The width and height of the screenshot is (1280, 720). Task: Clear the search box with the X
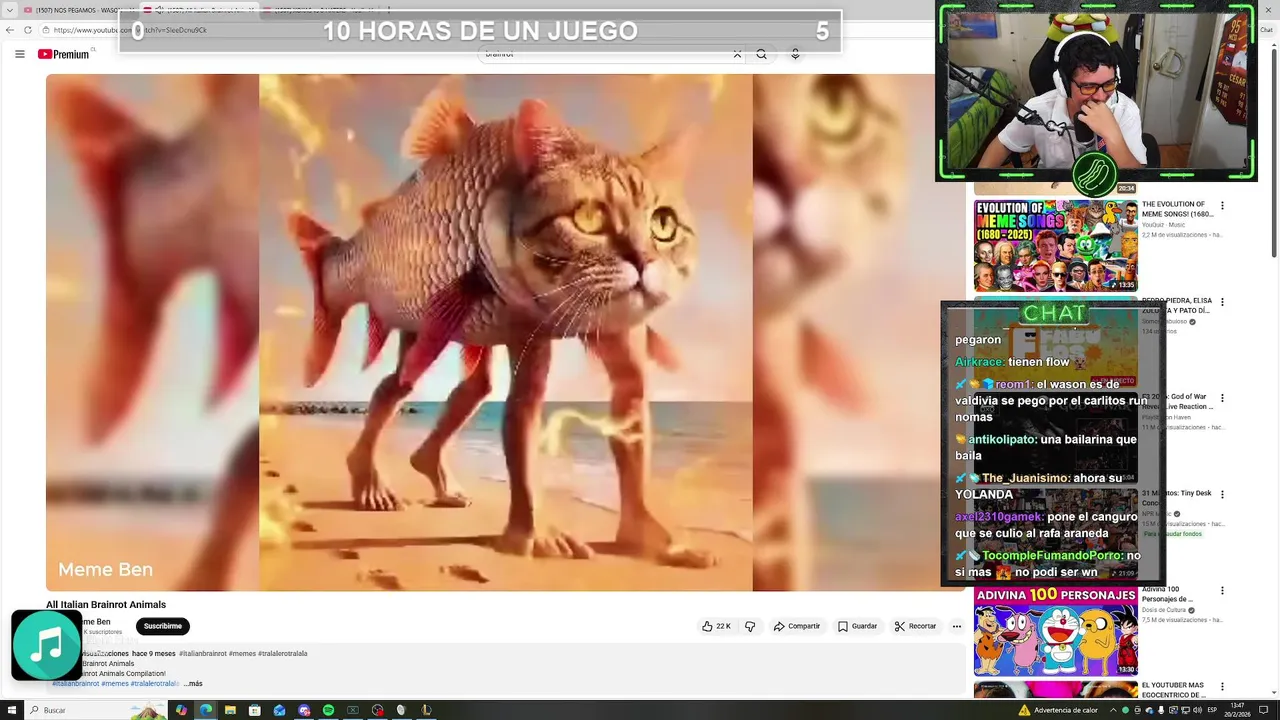(x=737, y=54)
